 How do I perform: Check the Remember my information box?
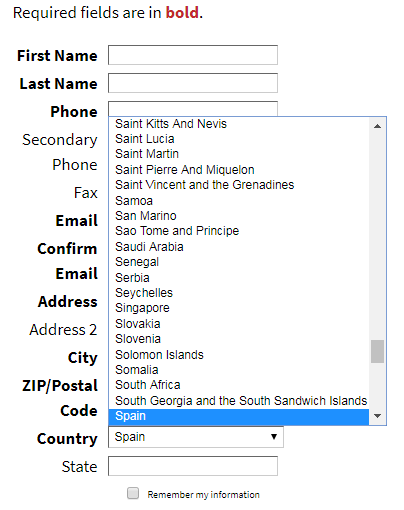pyautogui.click(x=133, y=493)
